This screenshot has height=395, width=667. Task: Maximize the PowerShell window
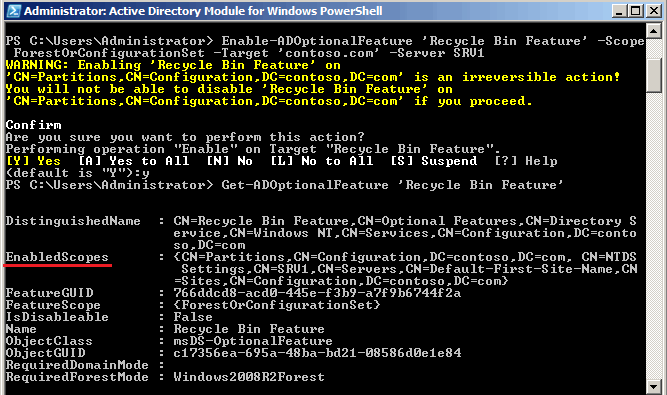point(636,11)
